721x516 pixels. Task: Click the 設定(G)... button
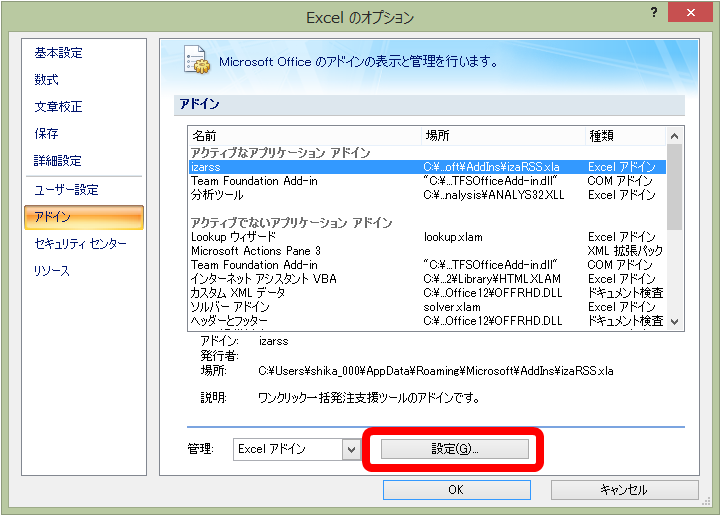(x=454, y=449)
